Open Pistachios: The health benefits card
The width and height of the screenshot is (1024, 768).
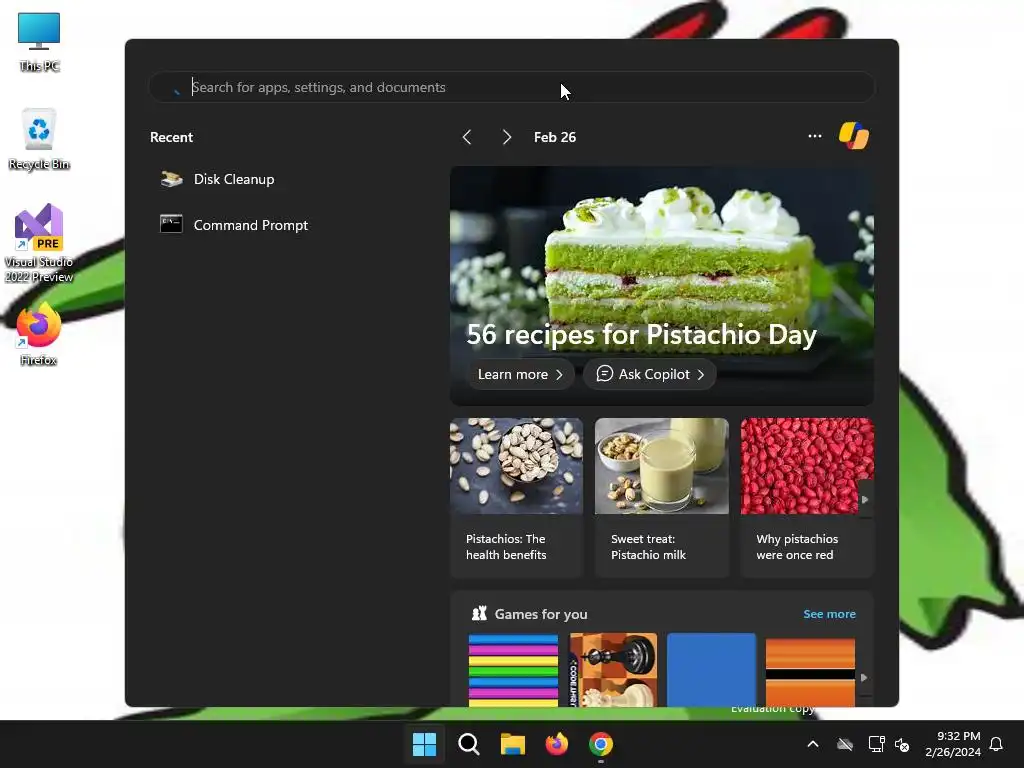[x=516, y=498]
